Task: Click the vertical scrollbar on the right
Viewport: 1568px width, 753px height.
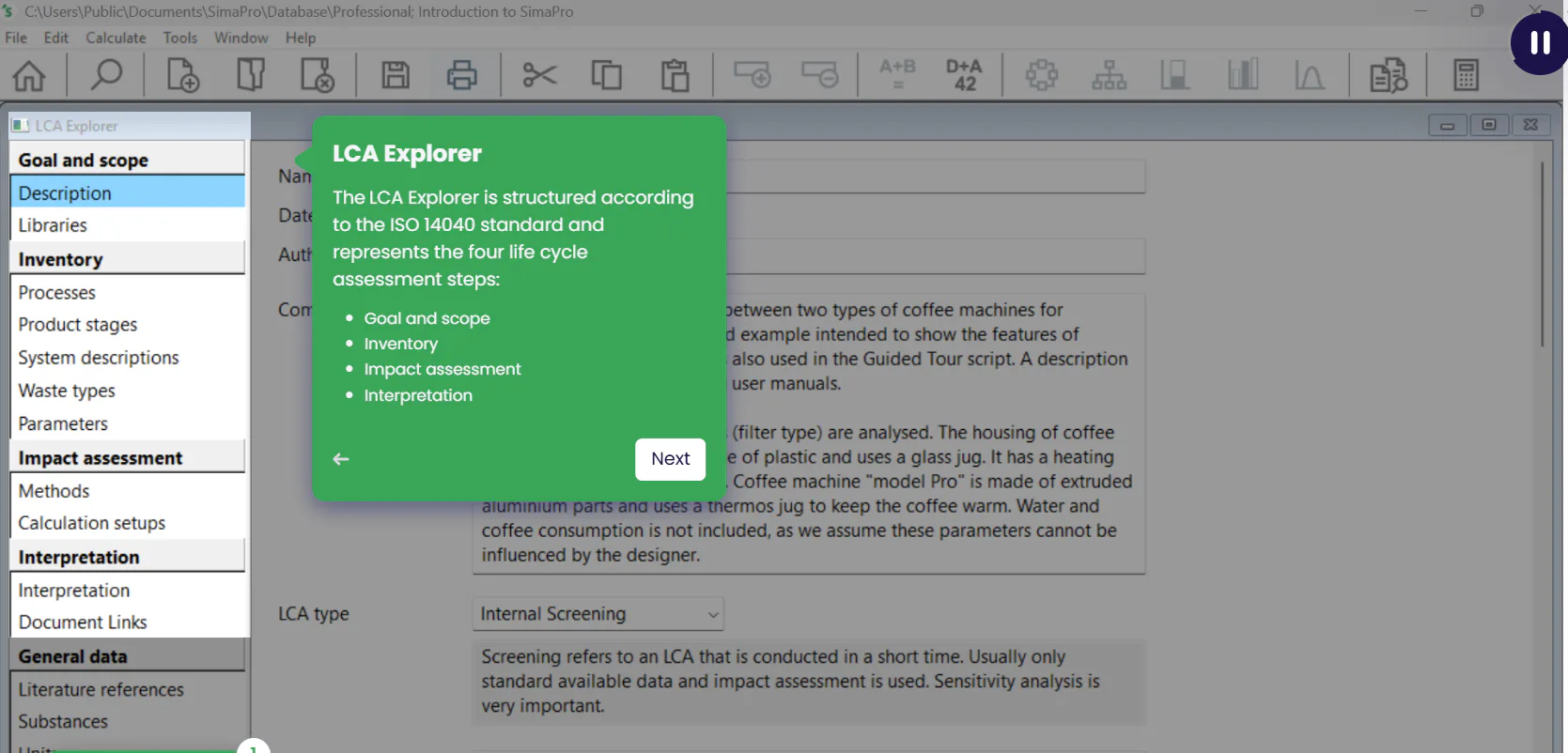Action: click(1542, 254)
